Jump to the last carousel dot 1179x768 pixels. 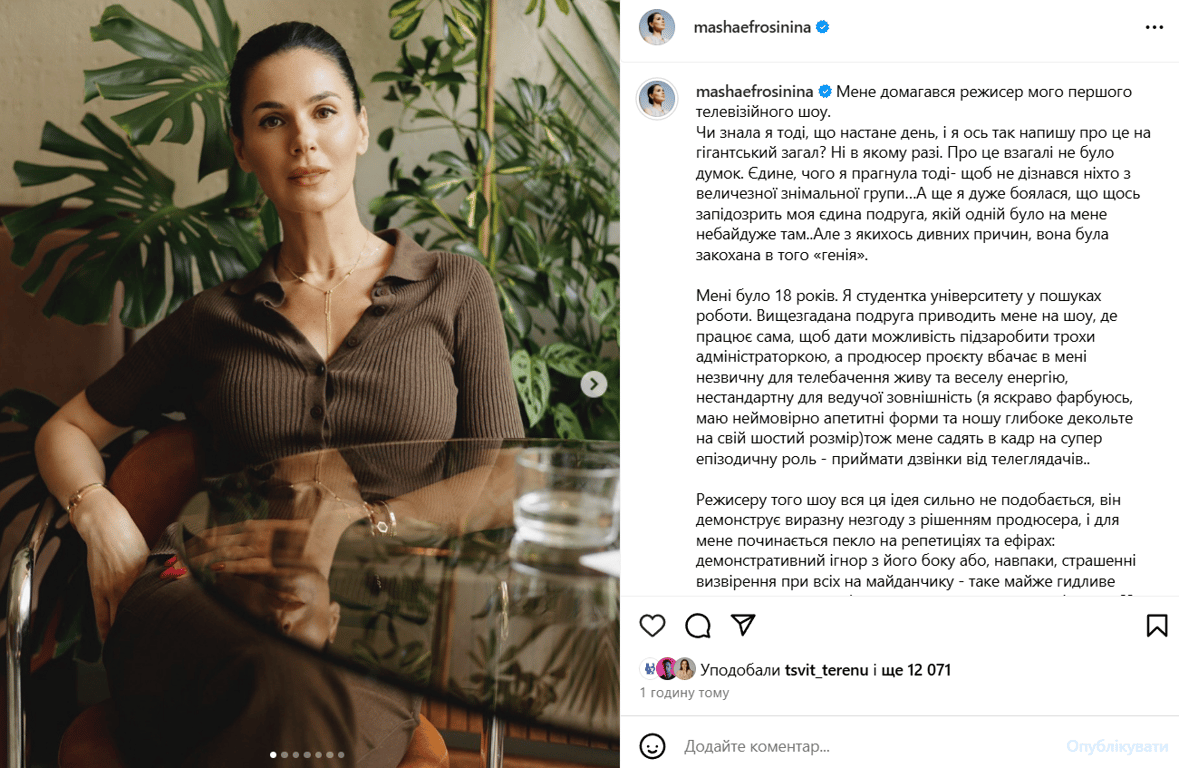click(341, 754)
